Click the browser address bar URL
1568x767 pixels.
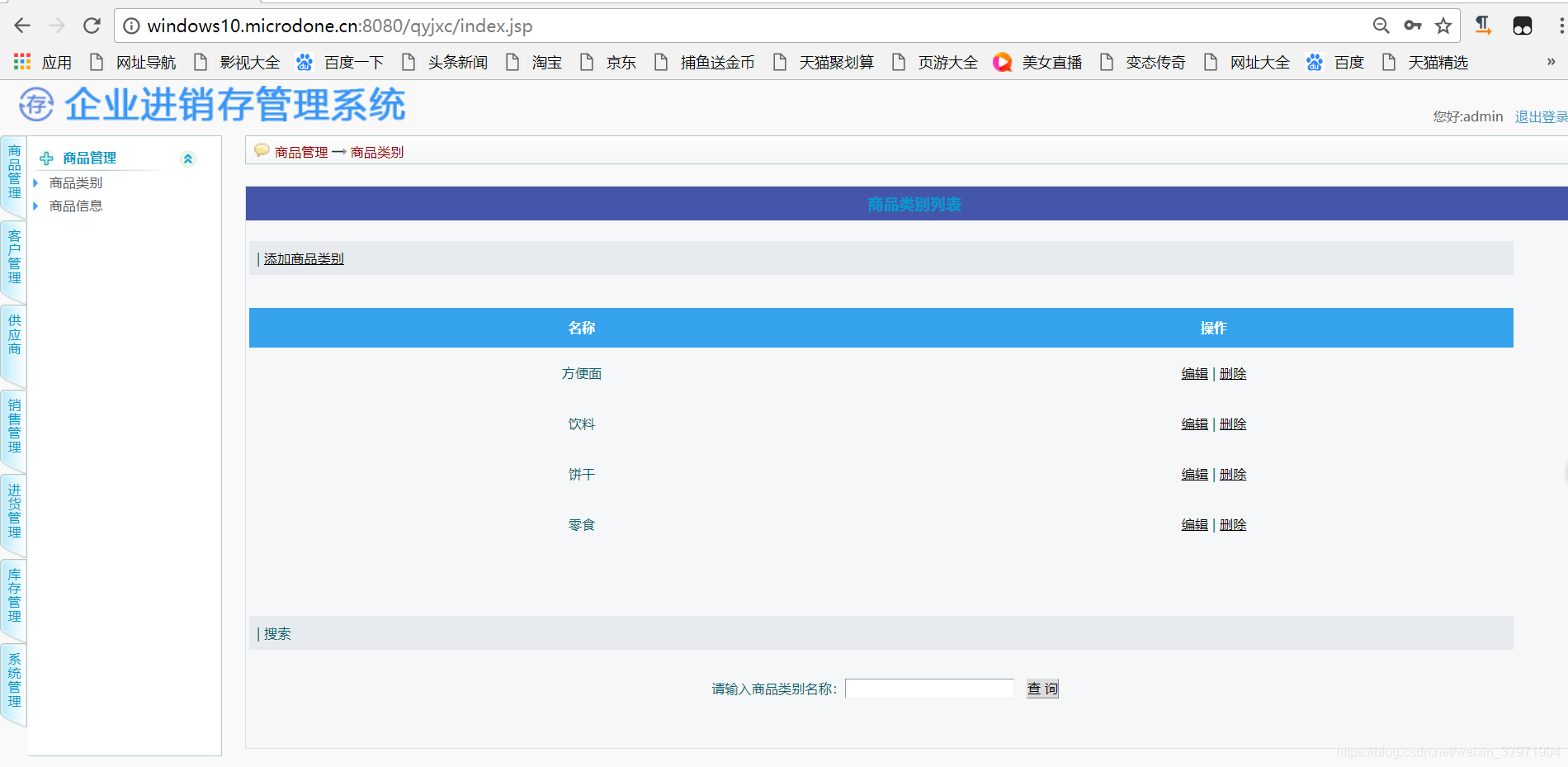click(339, 26)
